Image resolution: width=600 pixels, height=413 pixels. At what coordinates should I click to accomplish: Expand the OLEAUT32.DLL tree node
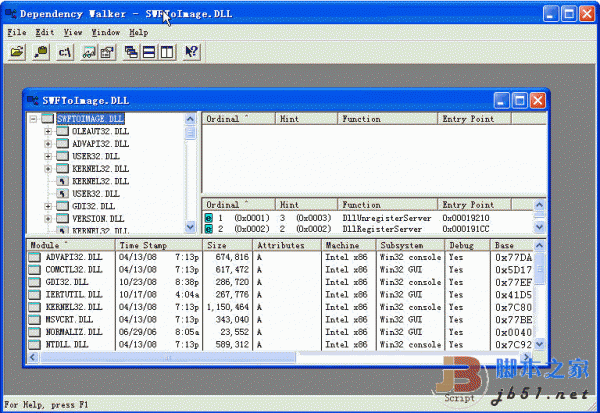coord(48,131)
